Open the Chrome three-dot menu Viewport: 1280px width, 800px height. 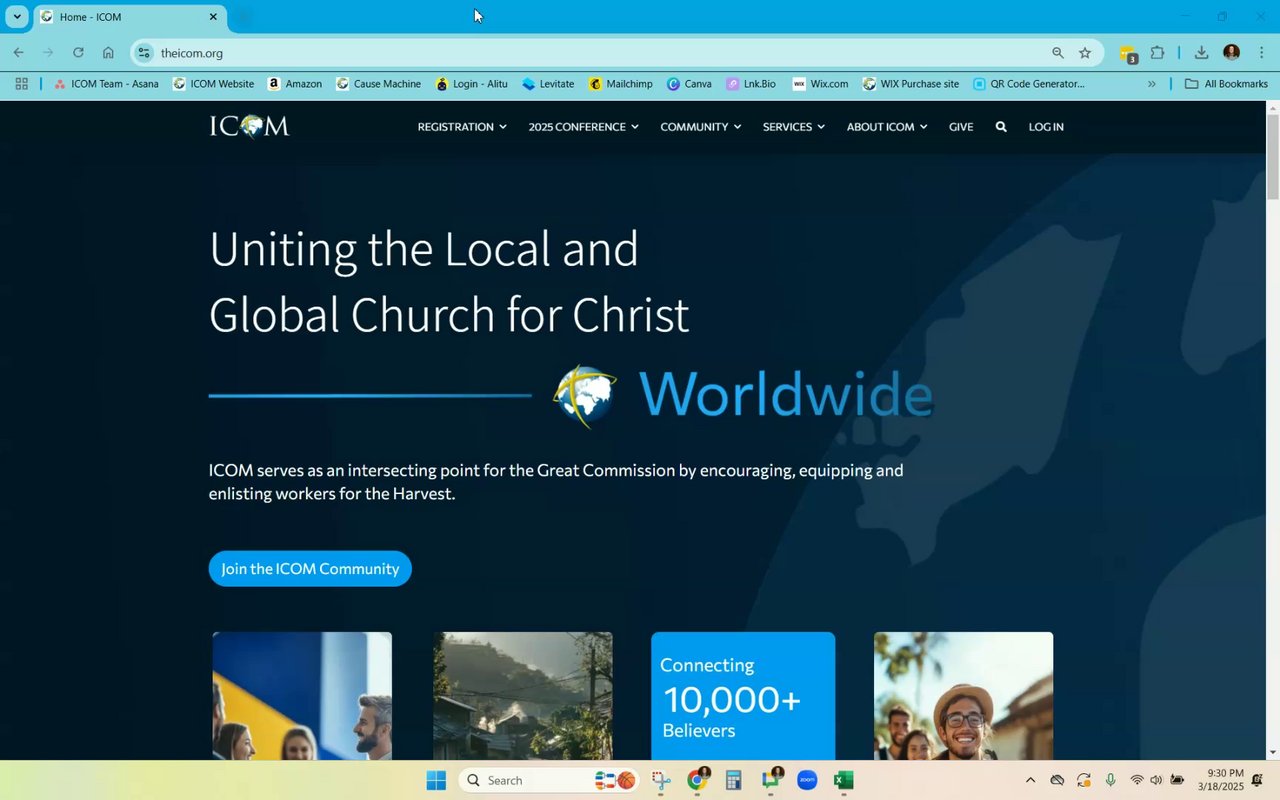click(1262, 53)
